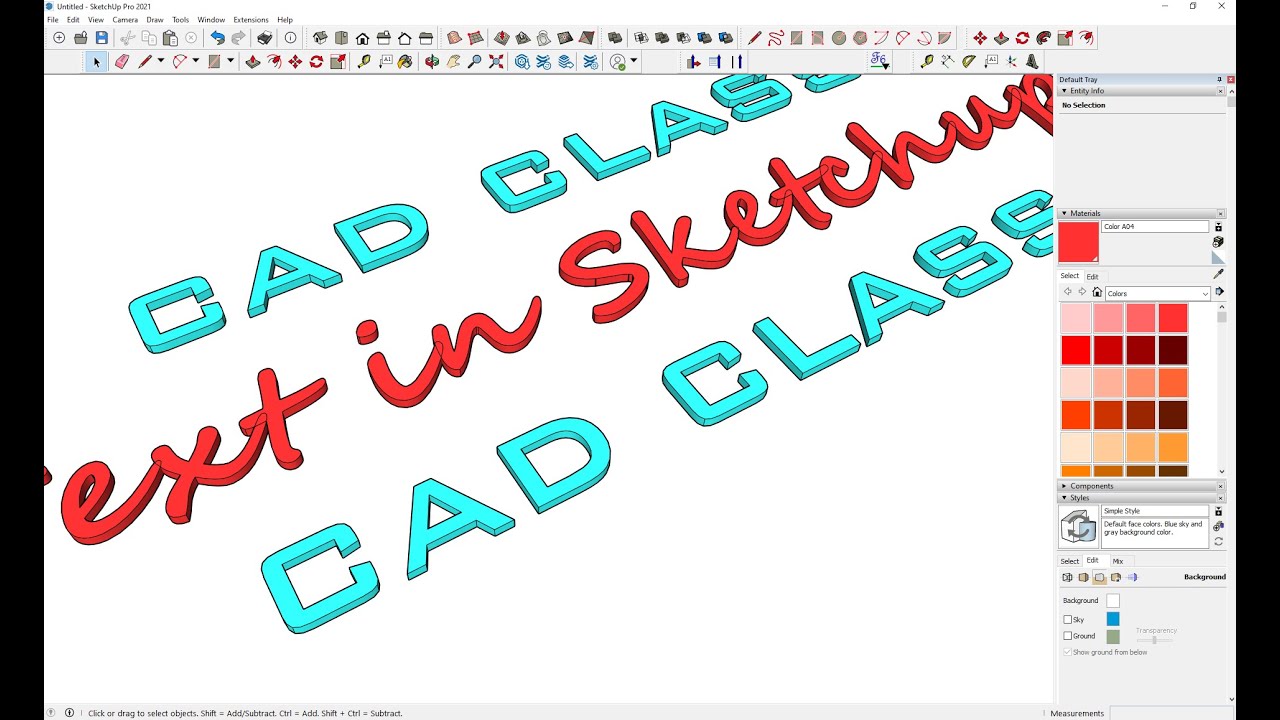Click the Measurements input box
This screenshot has width=1280, height=720.
[1172, 713]
